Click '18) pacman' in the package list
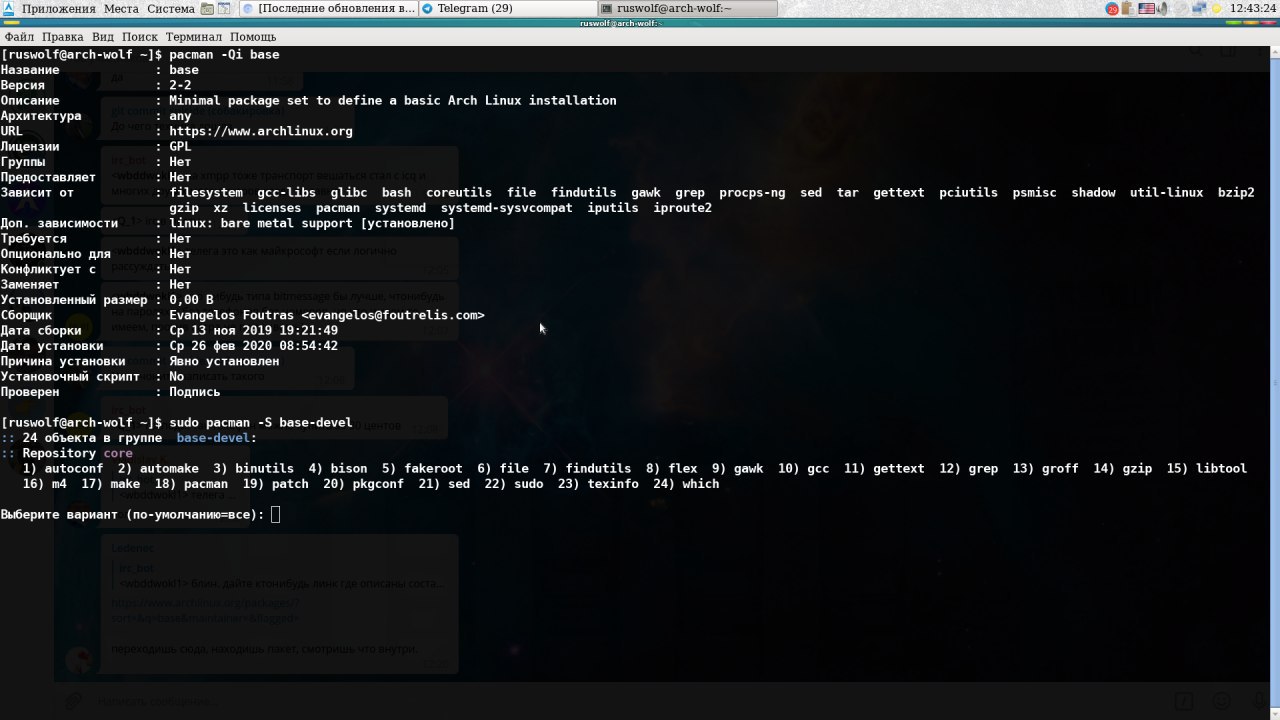Image resolution: width=1280 pixels, height=720 pixels. pyautogui.click(x=194, y=484)
